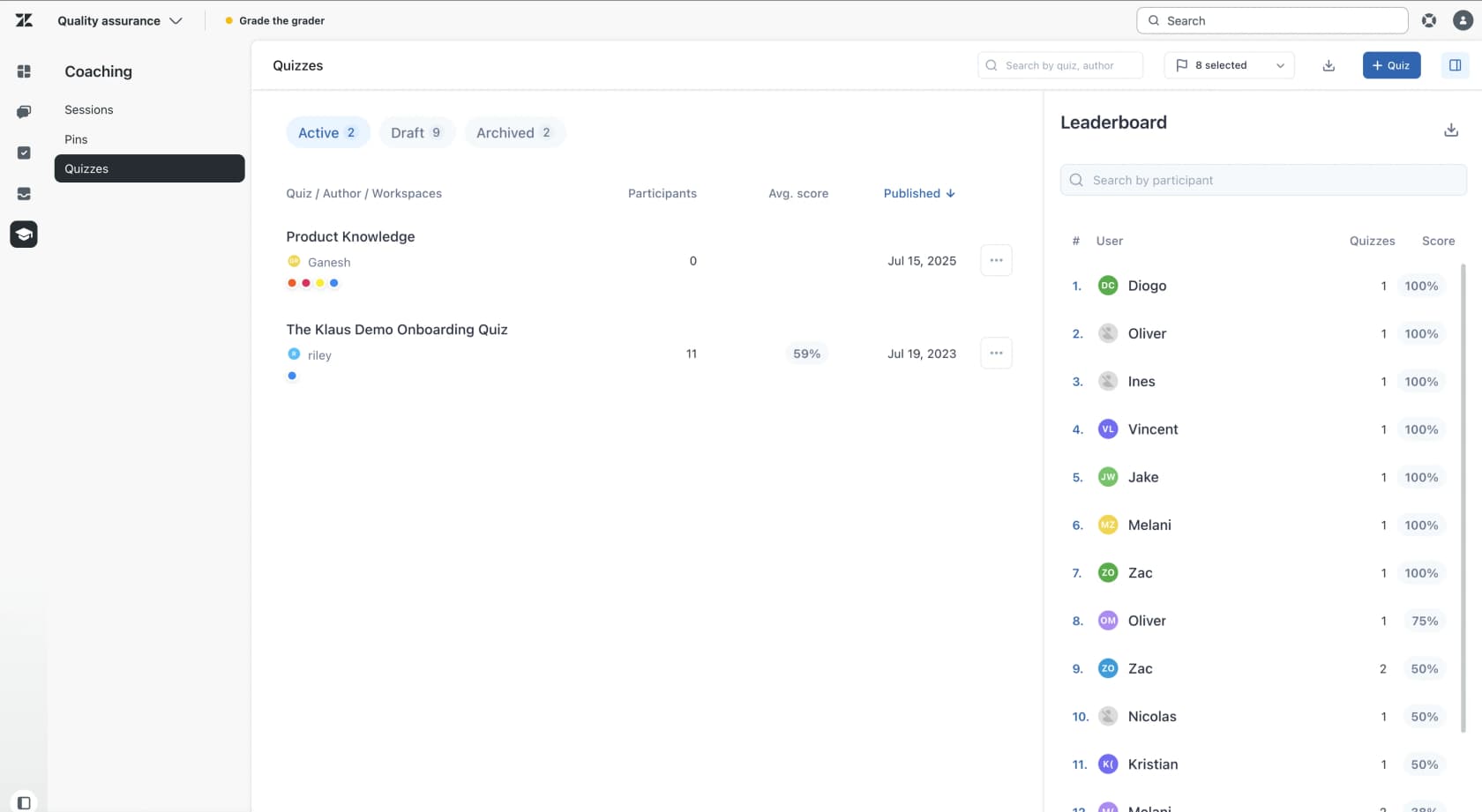
Task: Click Jake's JW avatar in leaderboard
Action: click(1108, 477)
